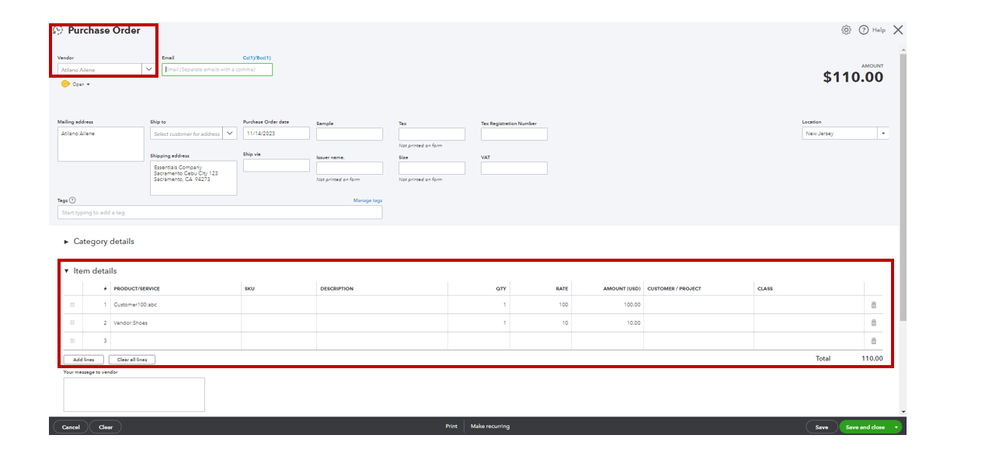The height and width of the screenshot is (449, 999).
Task: Click Print in the footer bar
Action: tap(451, 427)
